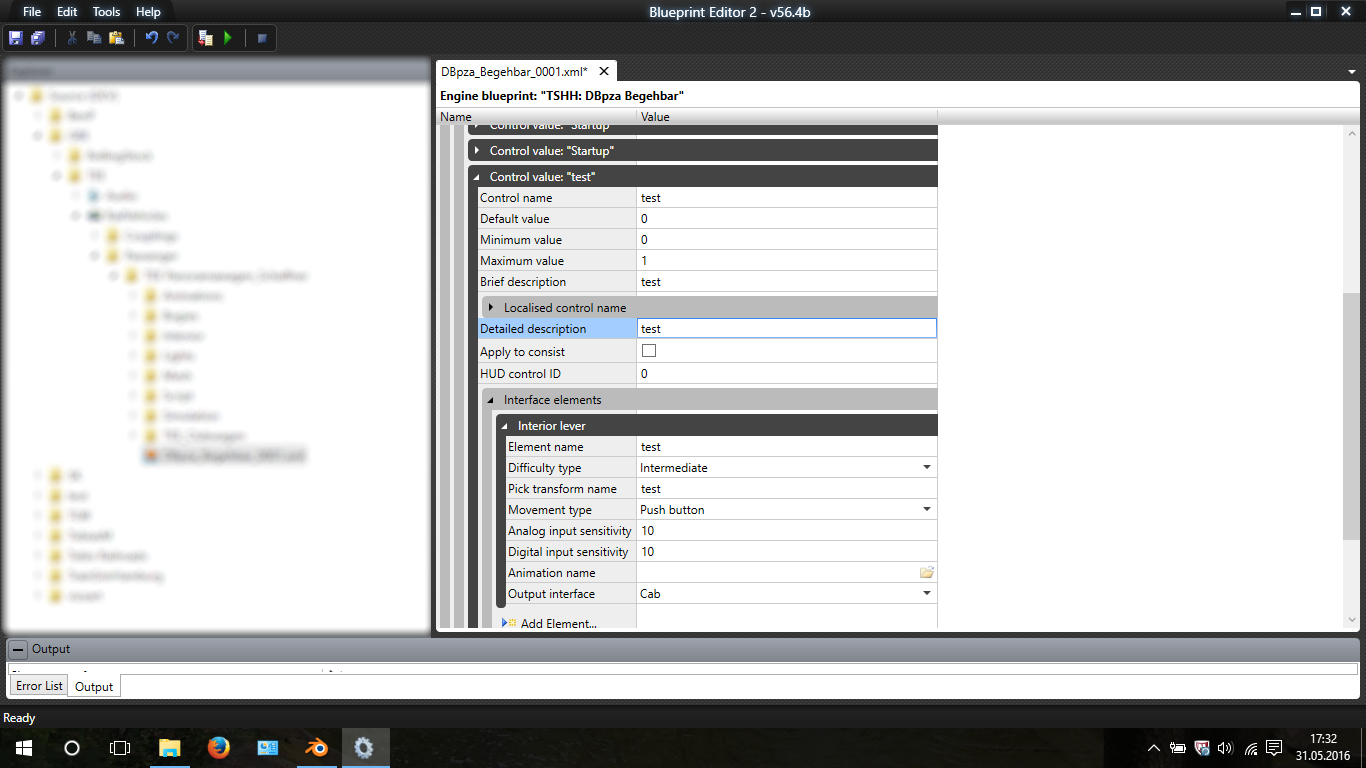This screenshot has height=768, width=1366.
Task: Open the taskbar clock and date
Action: click(x=1323, y=747)
